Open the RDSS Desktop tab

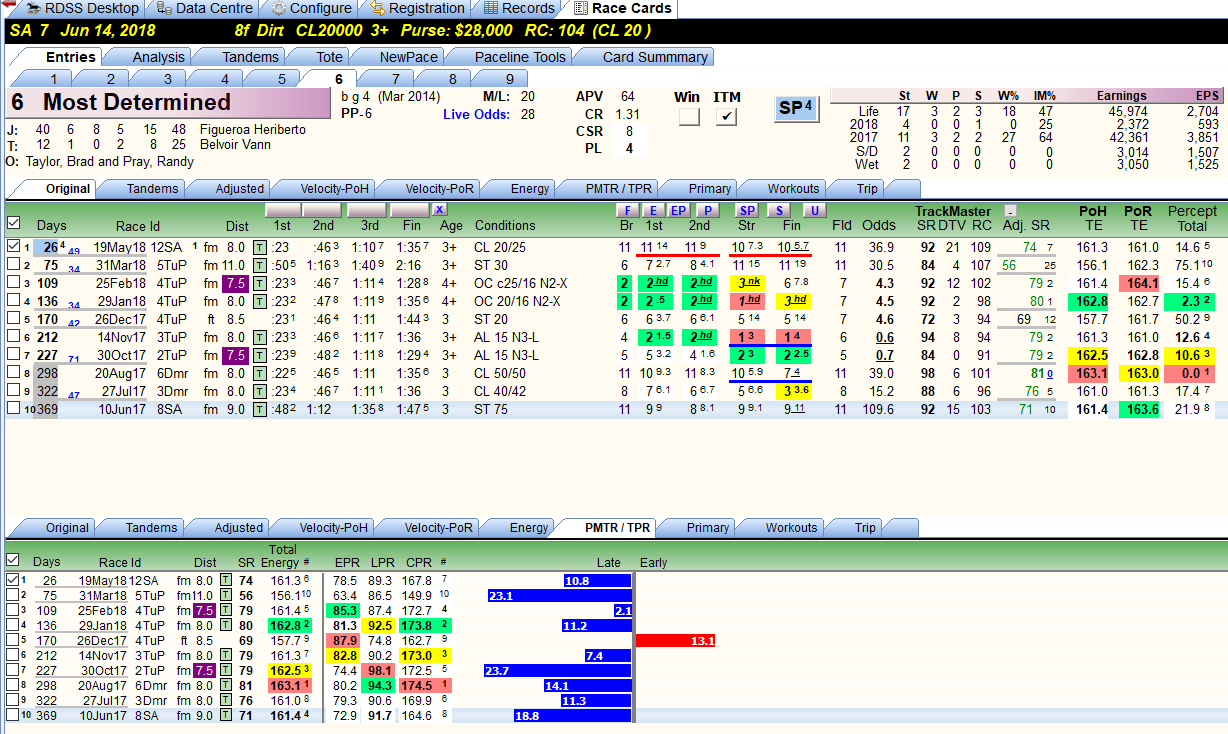click(x=82, y=8)
